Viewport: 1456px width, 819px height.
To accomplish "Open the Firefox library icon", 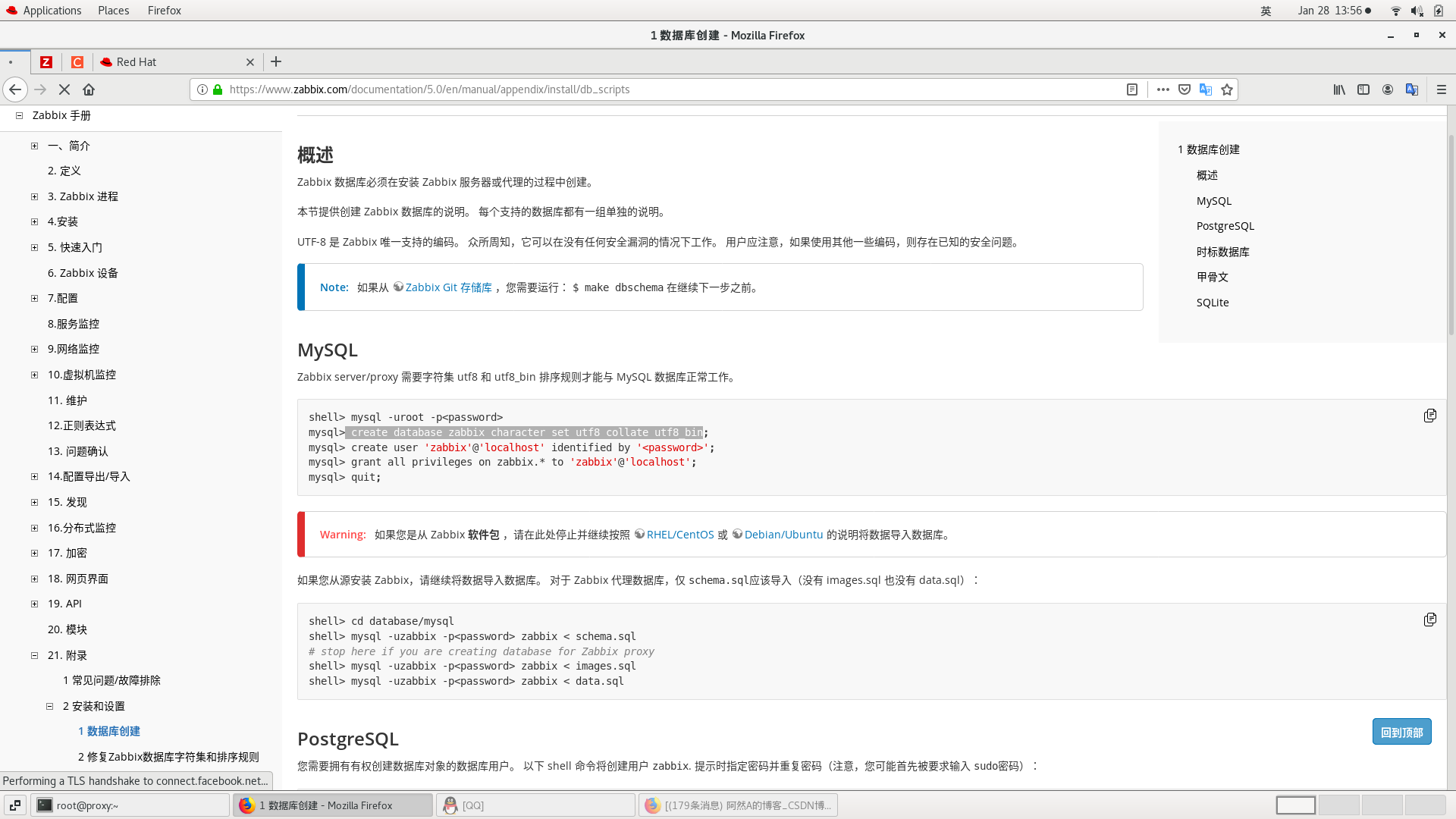I will click(1339, 89).
